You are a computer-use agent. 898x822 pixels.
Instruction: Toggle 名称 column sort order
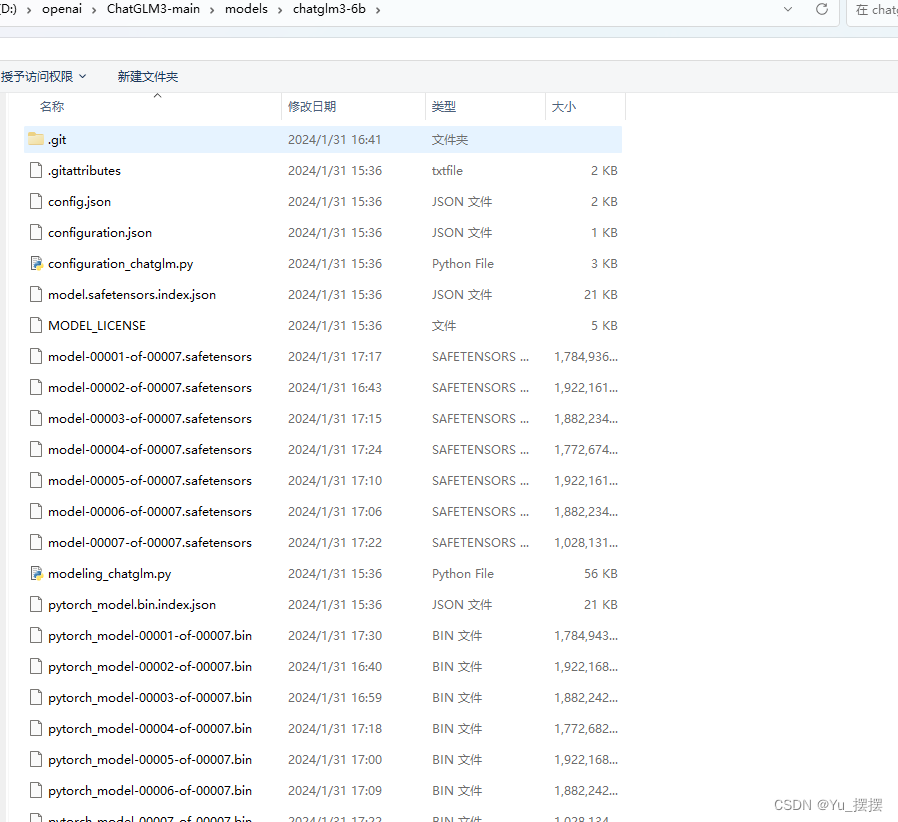(x=51, y=105)
